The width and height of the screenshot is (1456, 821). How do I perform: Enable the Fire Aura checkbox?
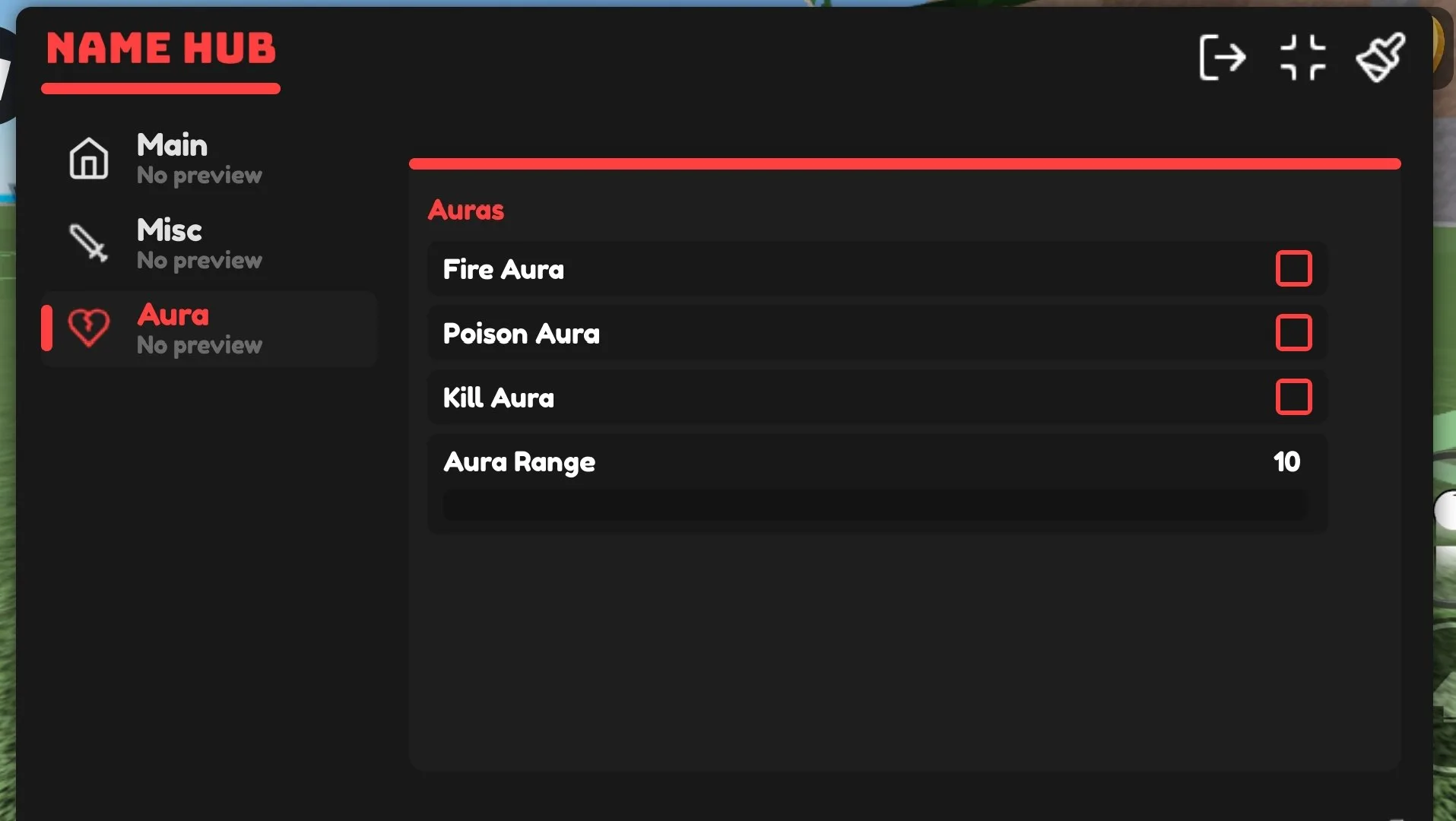point(1293,268)
